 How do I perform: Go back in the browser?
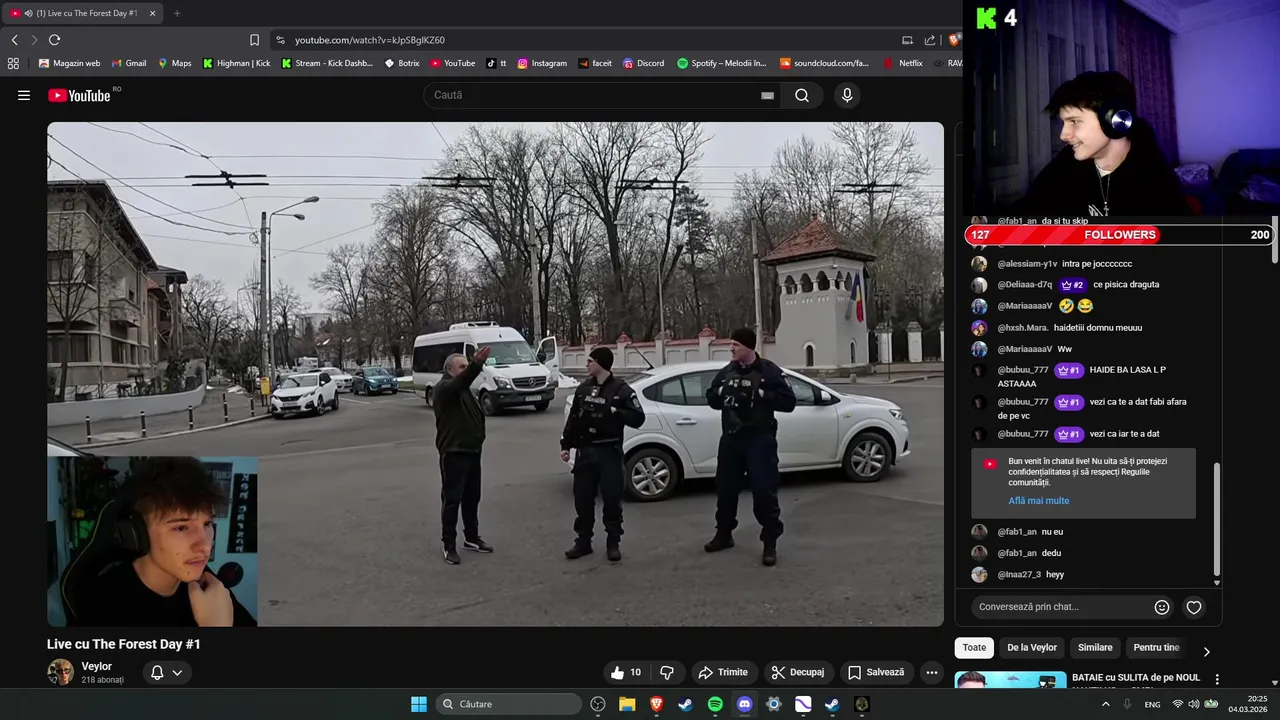[x=15, y=40]
